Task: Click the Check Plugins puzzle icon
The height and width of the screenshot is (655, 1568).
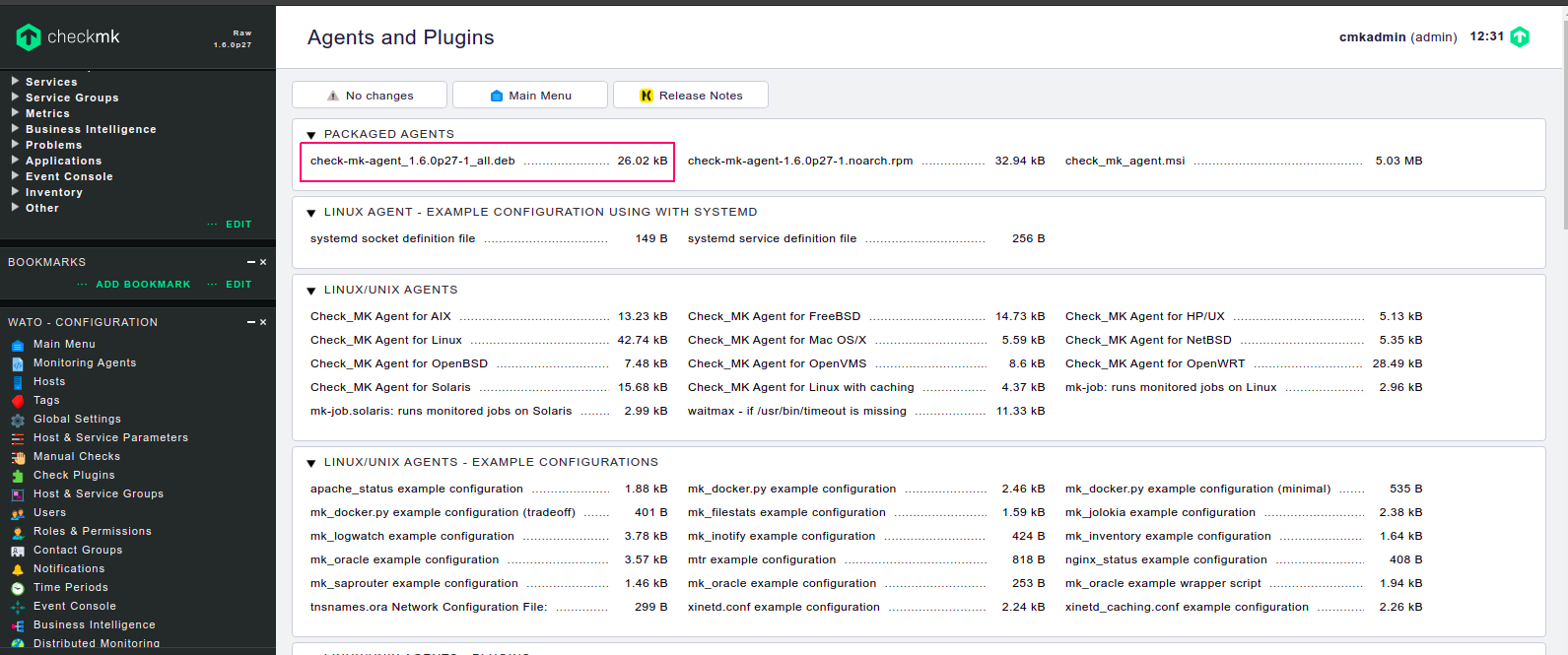Action: (18, 476)
